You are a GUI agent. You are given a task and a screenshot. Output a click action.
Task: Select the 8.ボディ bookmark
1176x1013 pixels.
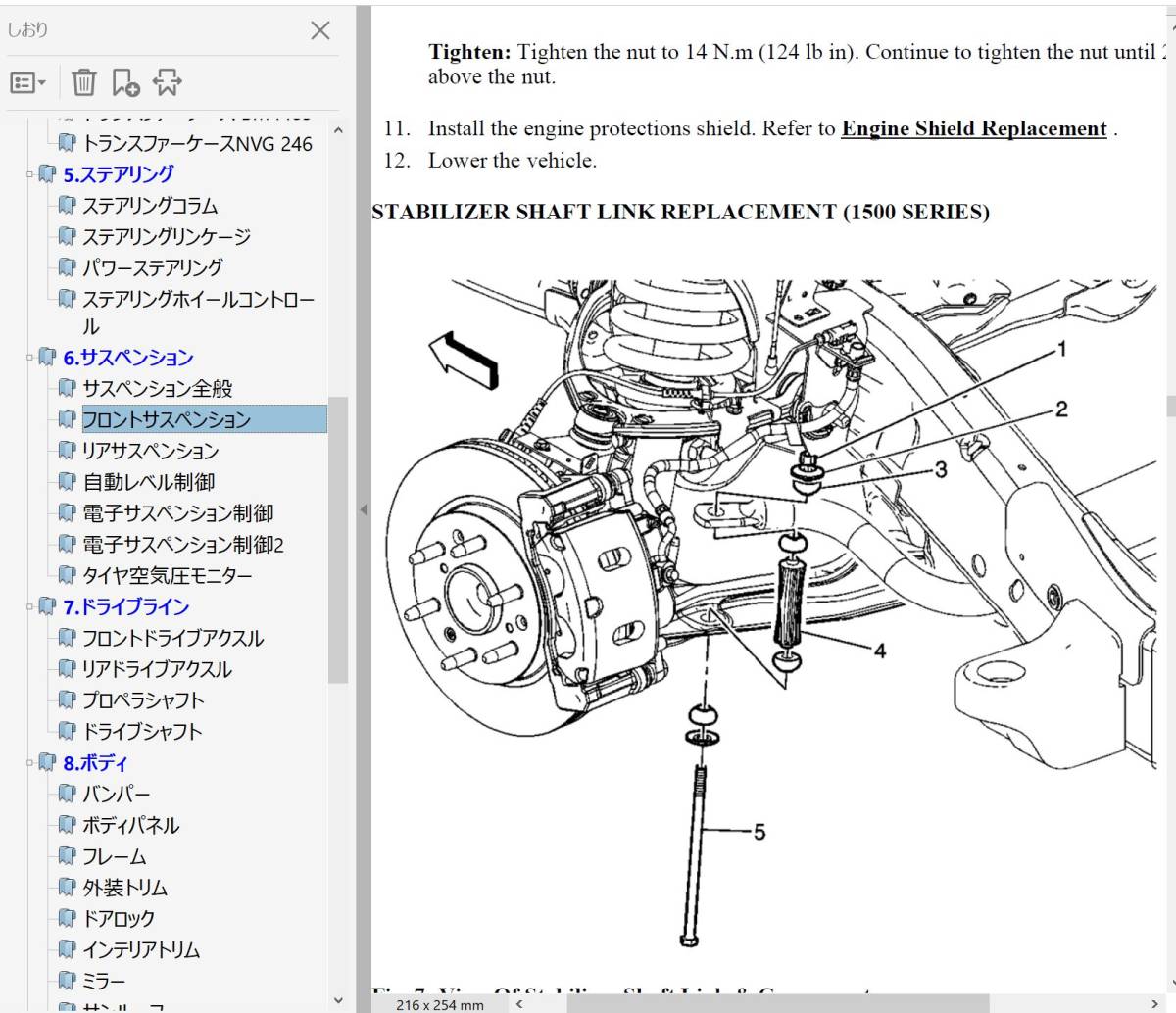tap(96, 763)
